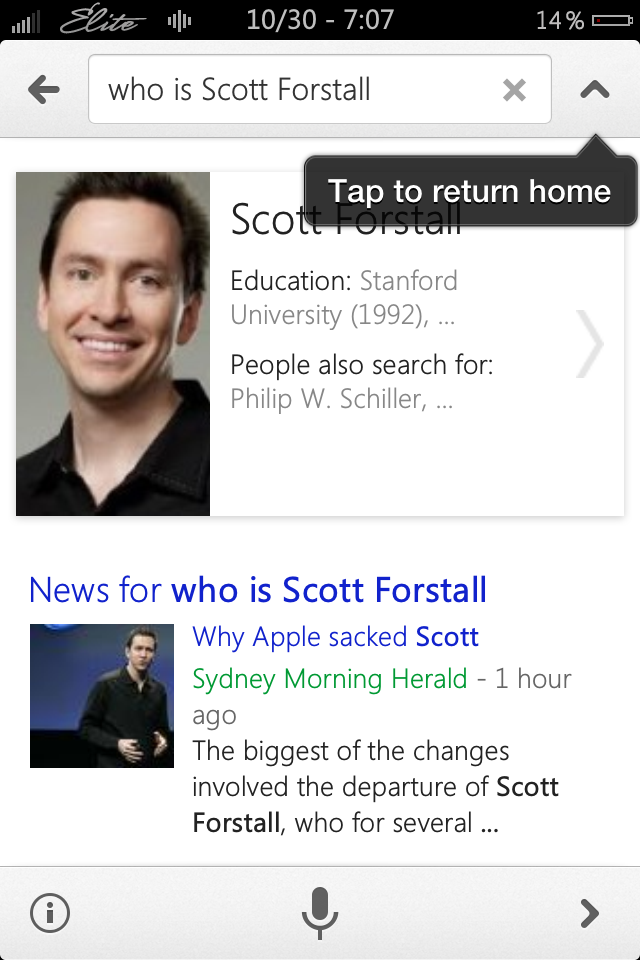
Task: Tap the Sydney Morning Herald source
Action: (x=329, y=679)
